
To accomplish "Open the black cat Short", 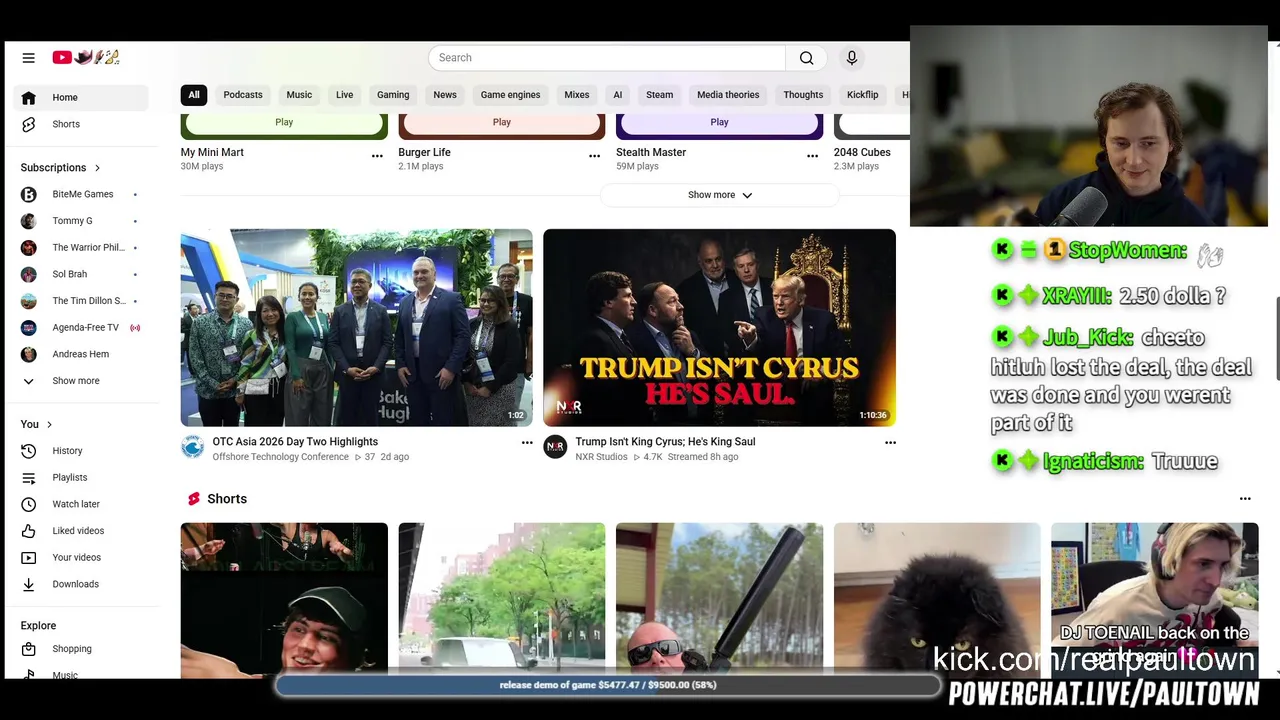I will tap(937, 600).
